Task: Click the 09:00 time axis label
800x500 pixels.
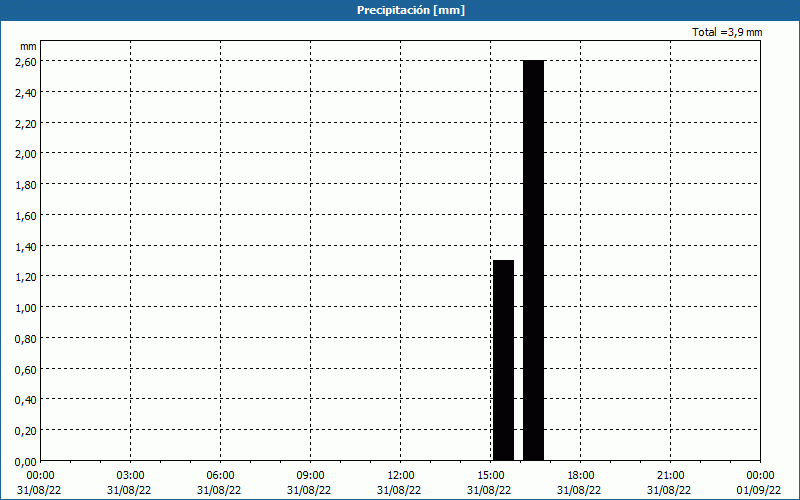Action: (x=310, y=476)
